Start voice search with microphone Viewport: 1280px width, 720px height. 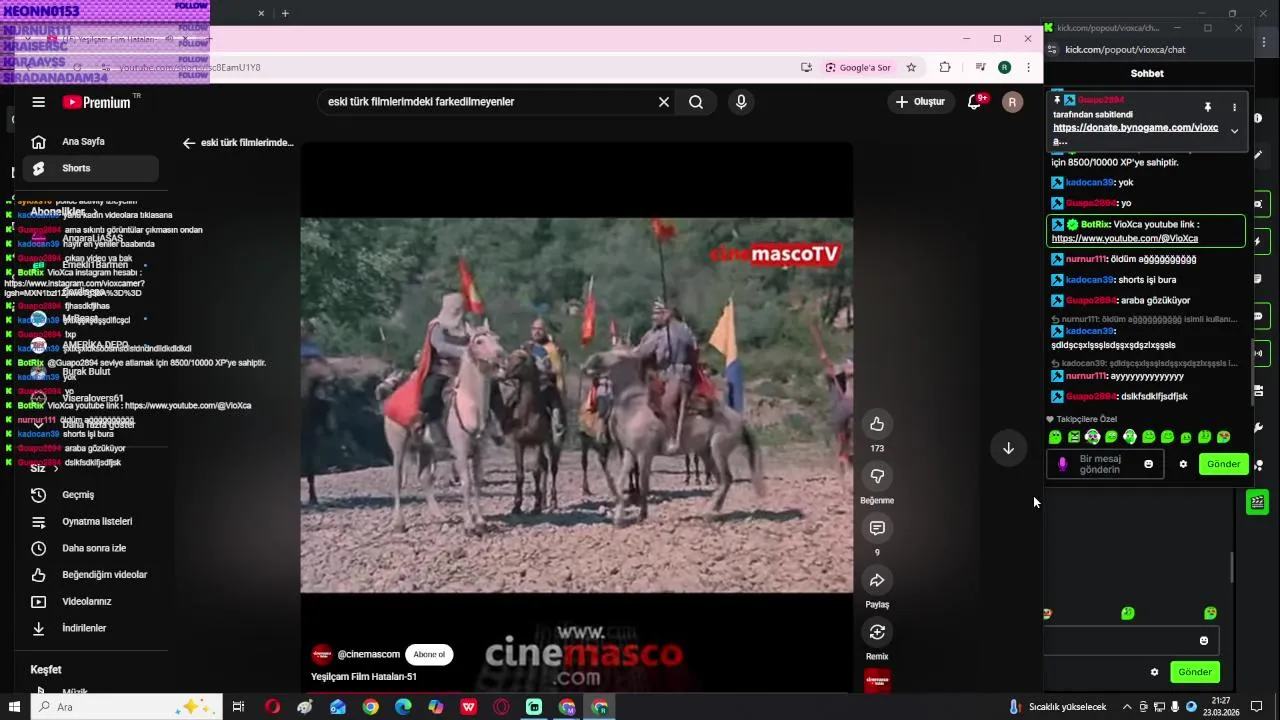click(x=741, y=102)
